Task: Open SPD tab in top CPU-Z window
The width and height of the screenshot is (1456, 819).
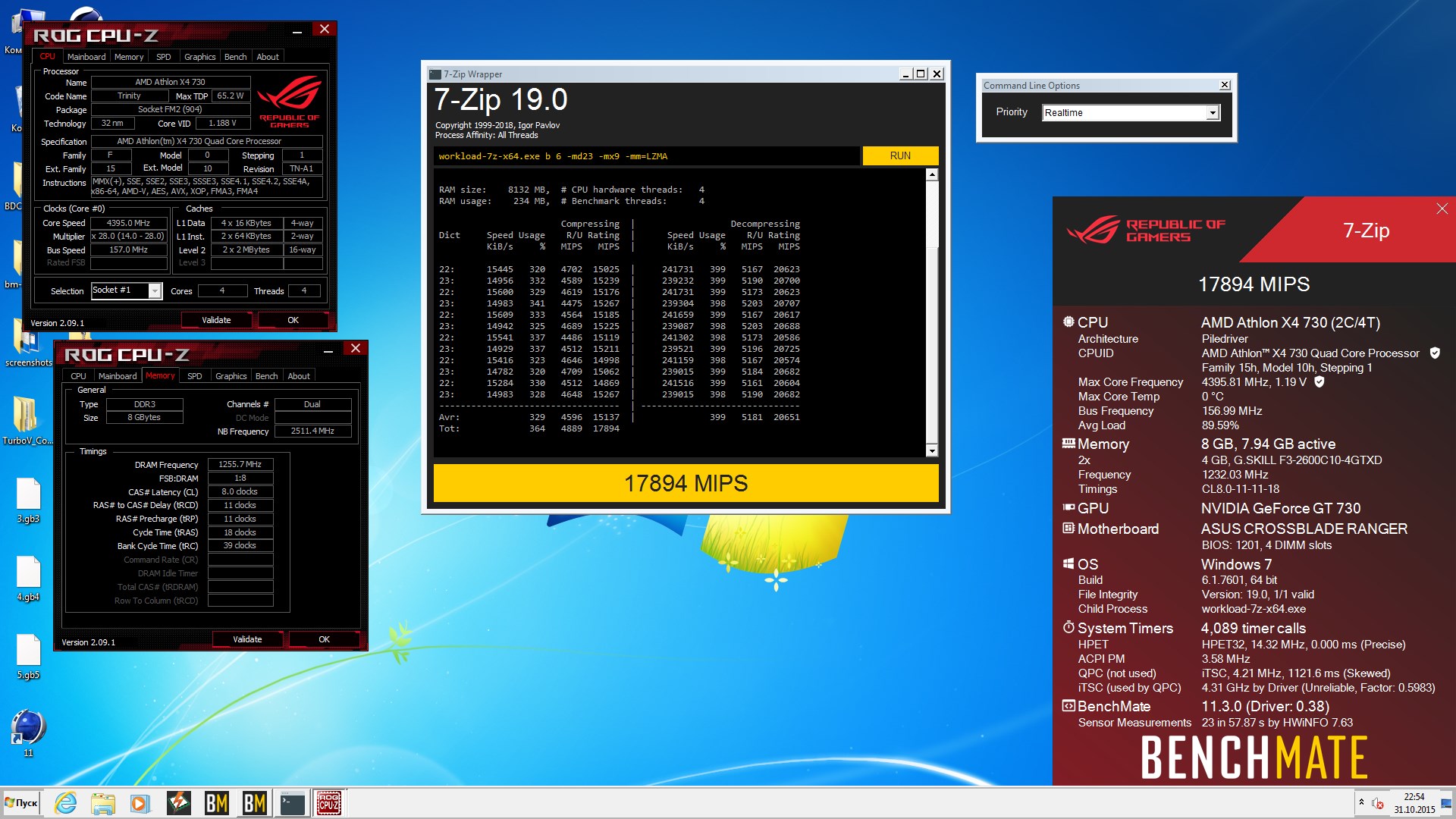Action: click(164, 57)
